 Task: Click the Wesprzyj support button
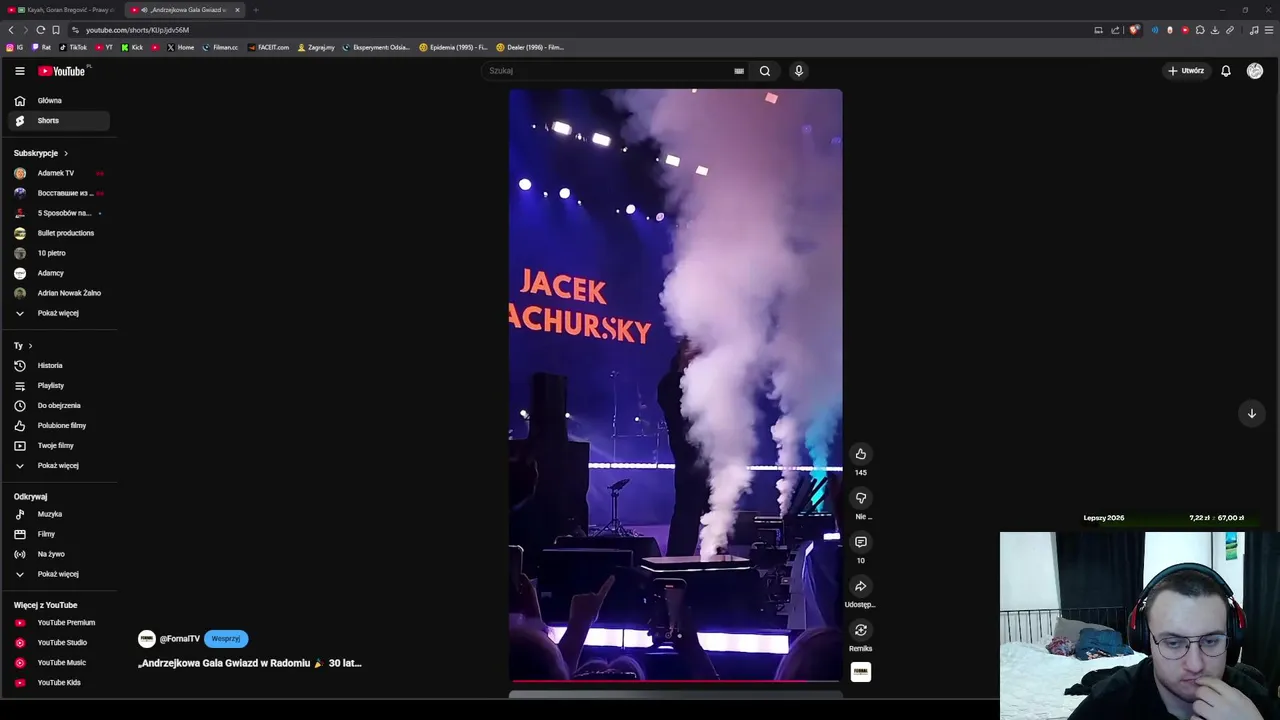point(226,639)
